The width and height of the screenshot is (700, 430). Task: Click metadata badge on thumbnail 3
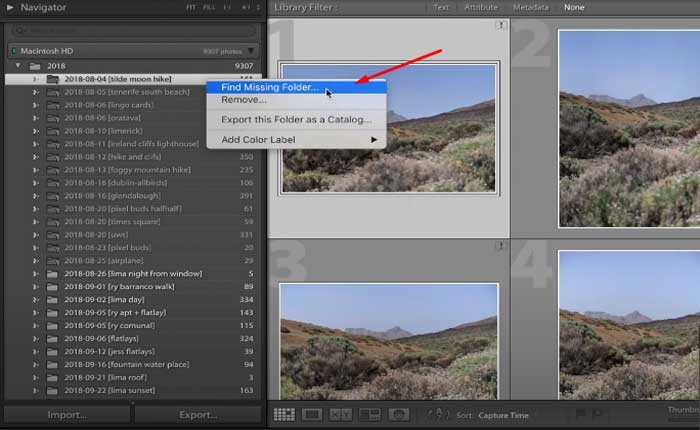(500, 246)
